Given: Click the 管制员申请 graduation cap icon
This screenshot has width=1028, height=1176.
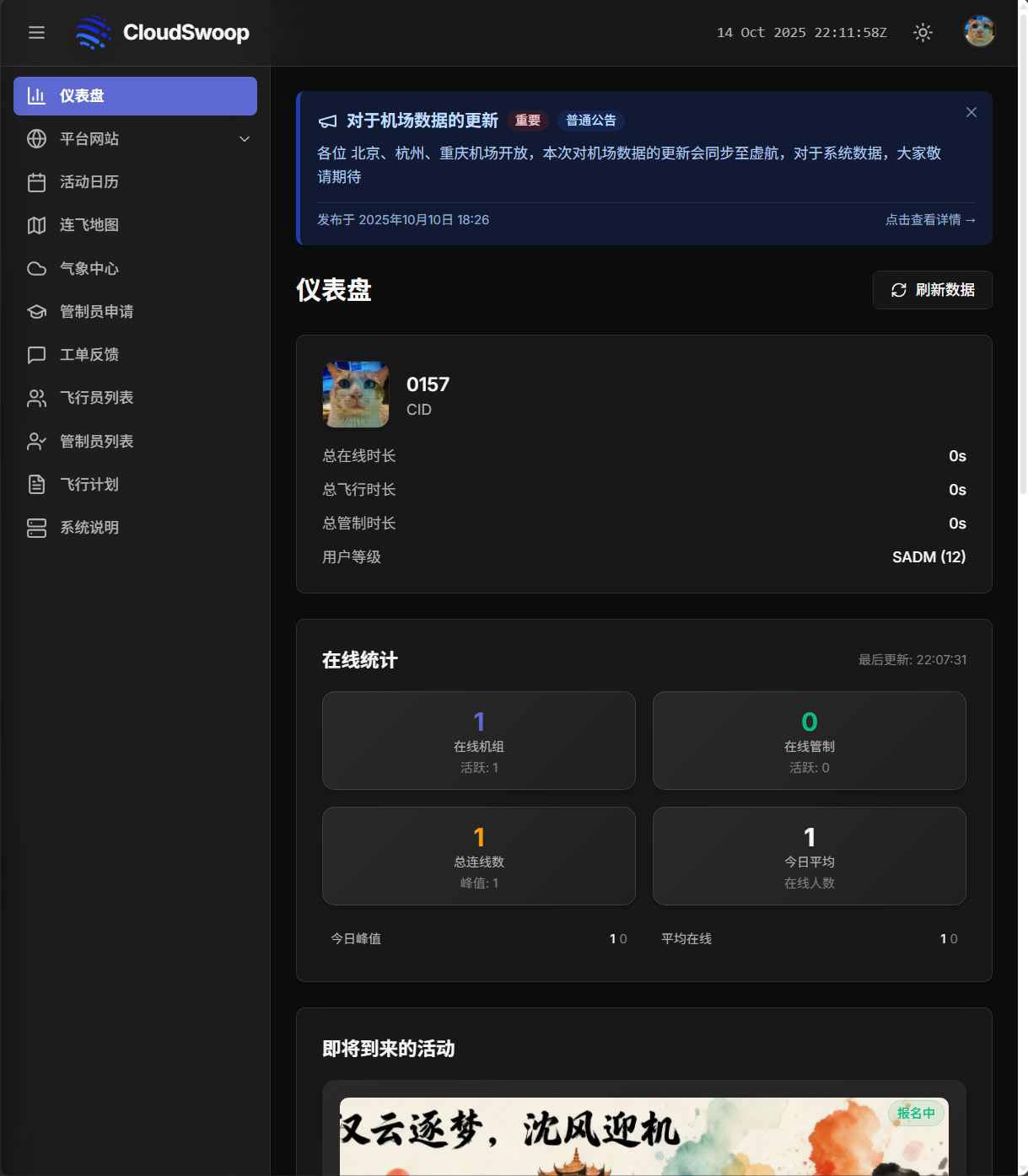Looking at the screenshot, I should (36, 311).
